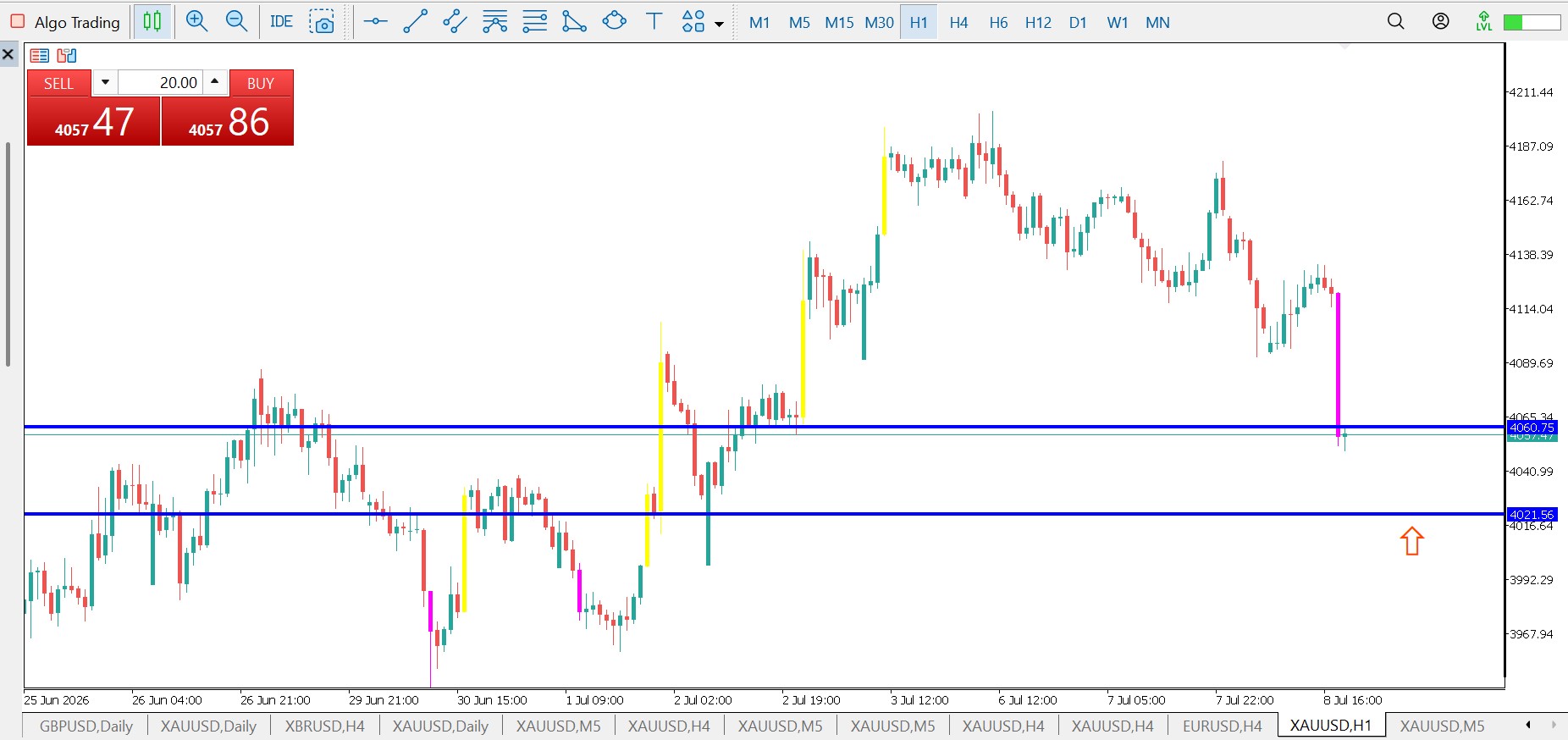Screen dimensions: 1568x740
Task: Toggle the one-click trading panel icon
Action: (x=40, y=56)
